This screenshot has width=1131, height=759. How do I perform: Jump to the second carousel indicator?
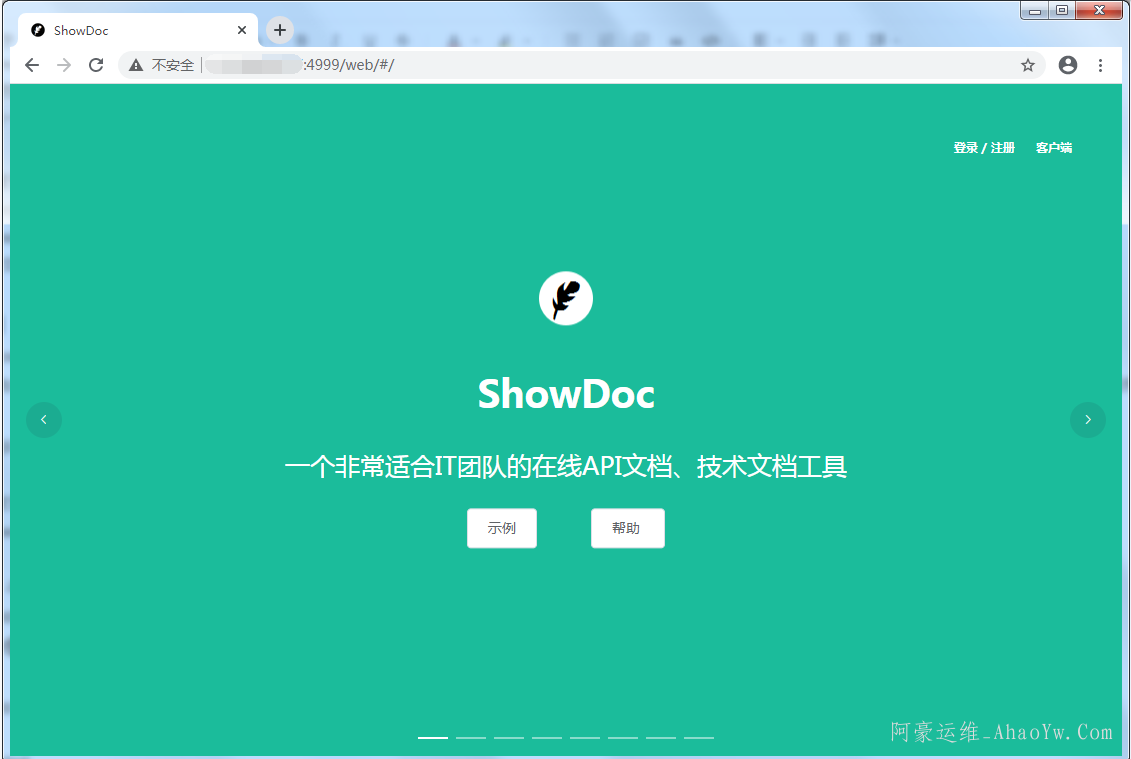pyautogui.click(x=471, y=737)
